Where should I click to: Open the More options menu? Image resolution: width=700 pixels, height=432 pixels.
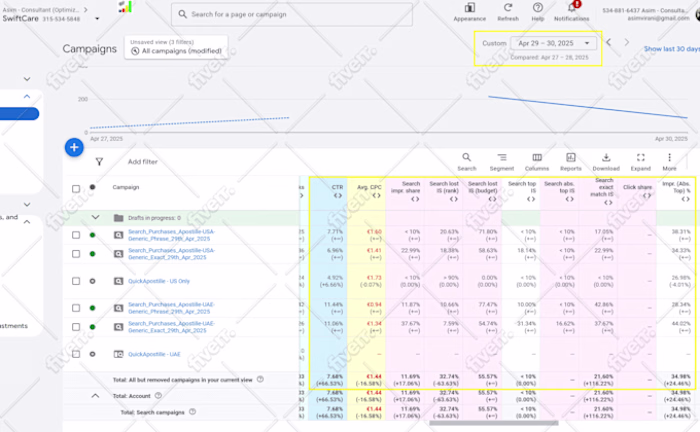point(669,157)
